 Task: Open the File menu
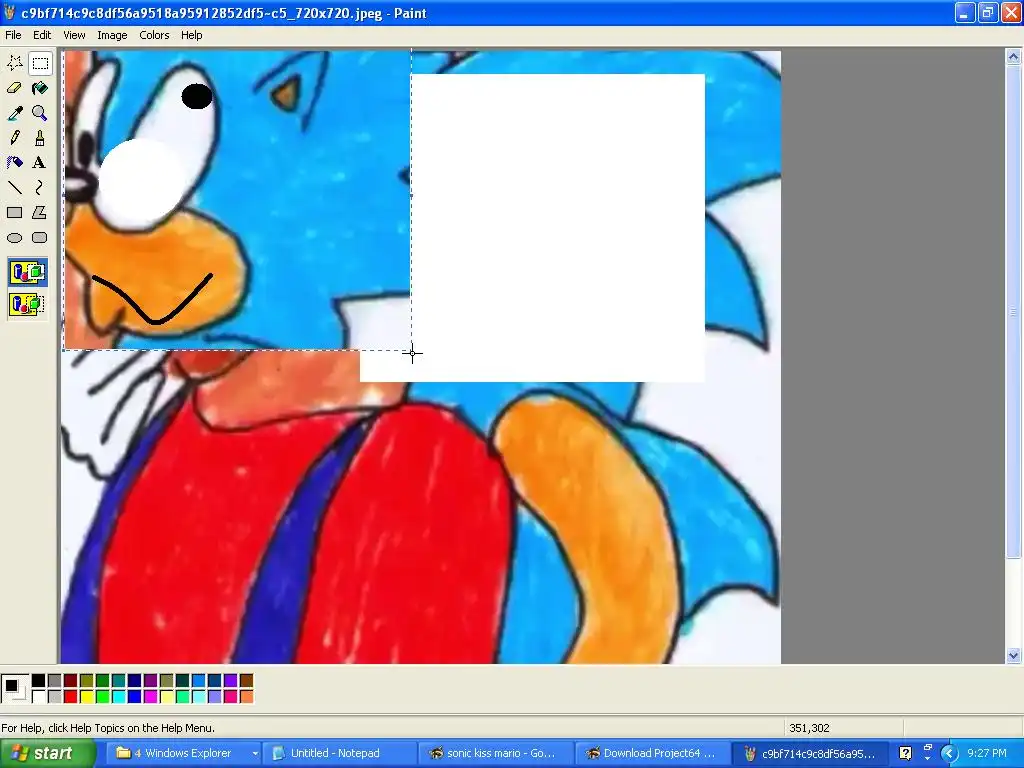[x=13, y=35]
